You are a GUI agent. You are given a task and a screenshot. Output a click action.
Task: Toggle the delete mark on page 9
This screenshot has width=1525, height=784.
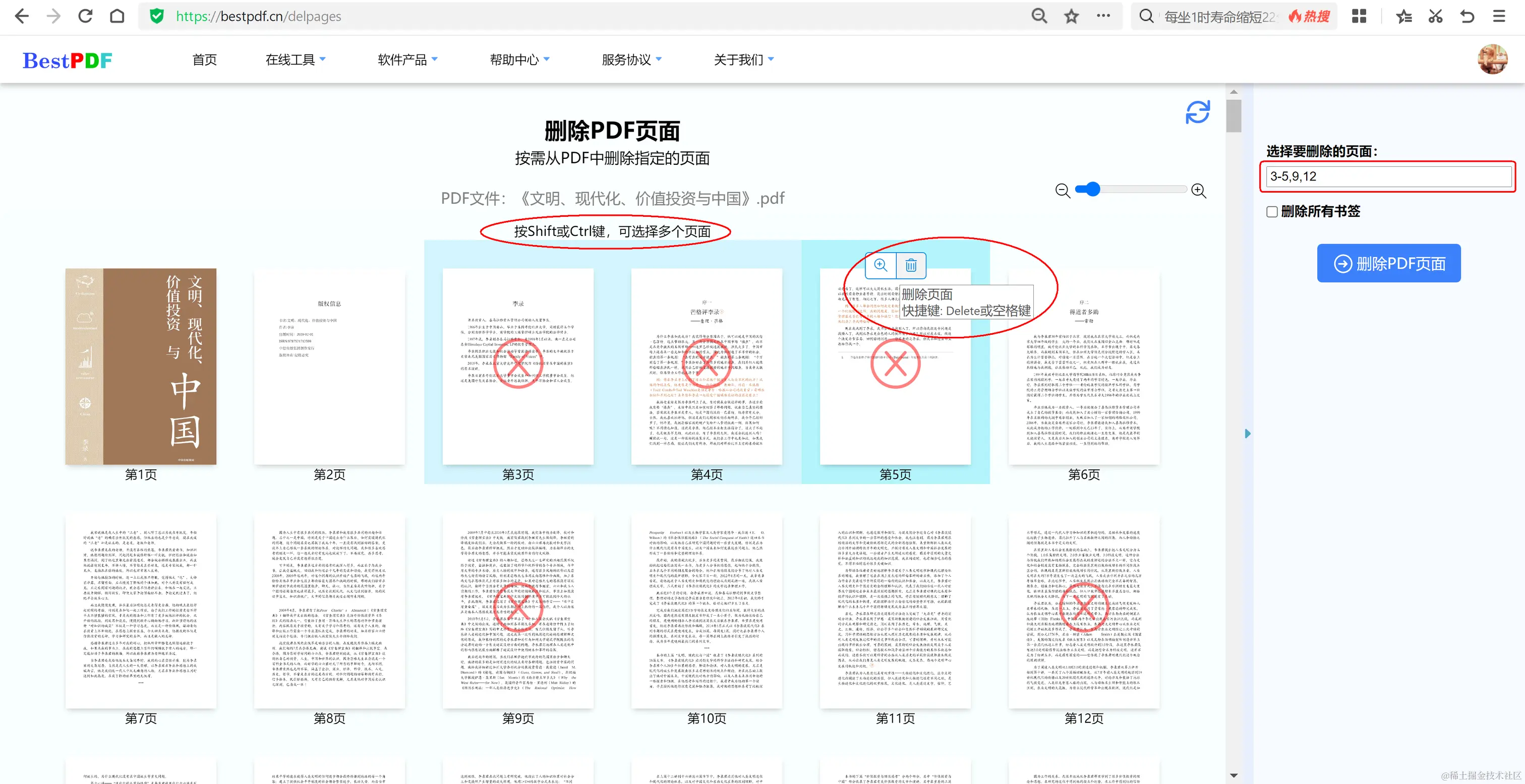point(518,607)
